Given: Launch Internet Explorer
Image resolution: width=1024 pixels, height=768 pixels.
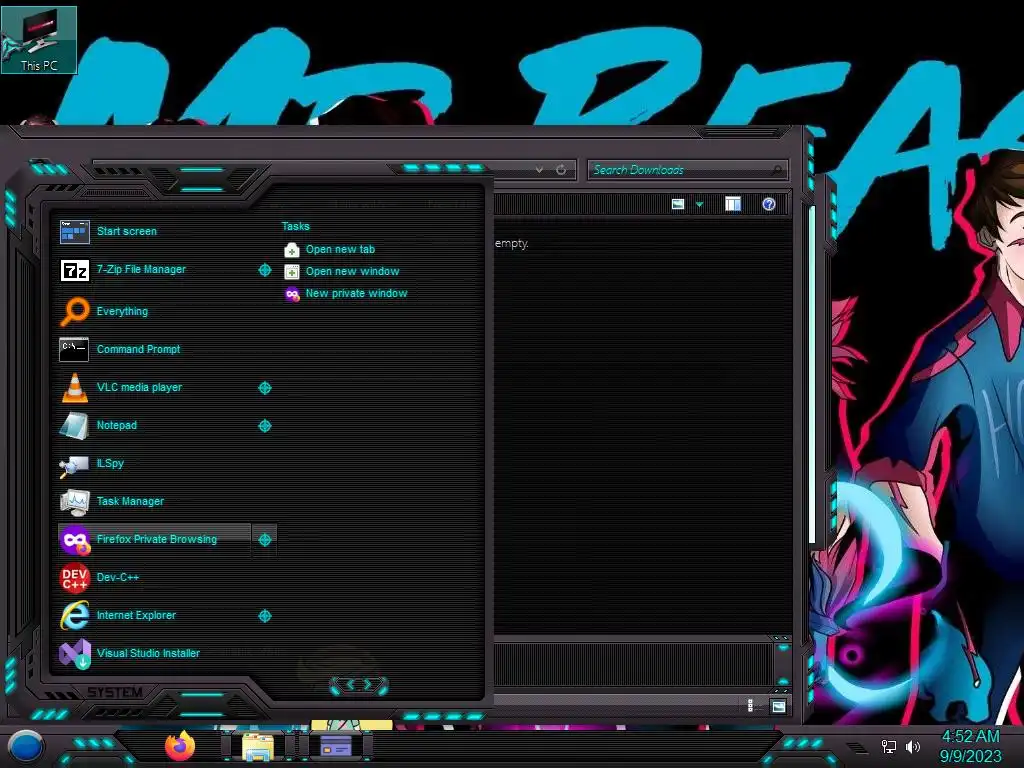Looking at the screenshot, I should tap(154, 615).
